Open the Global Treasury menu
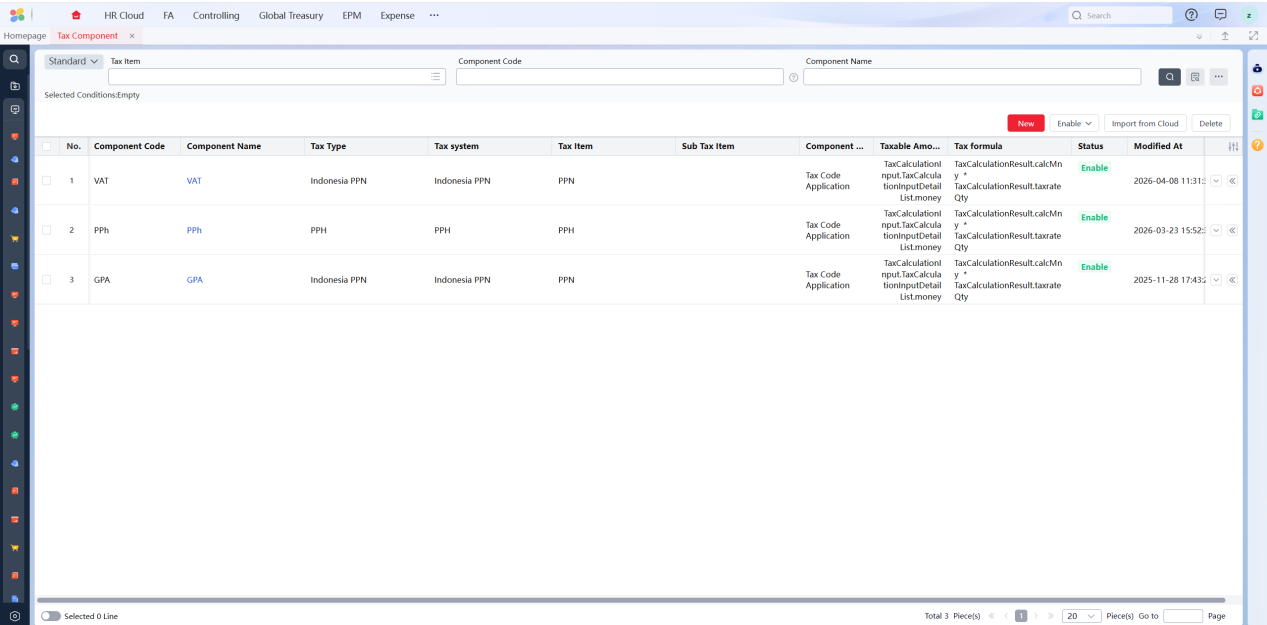This screenshot has width=1267, height=625. (290, 15)
